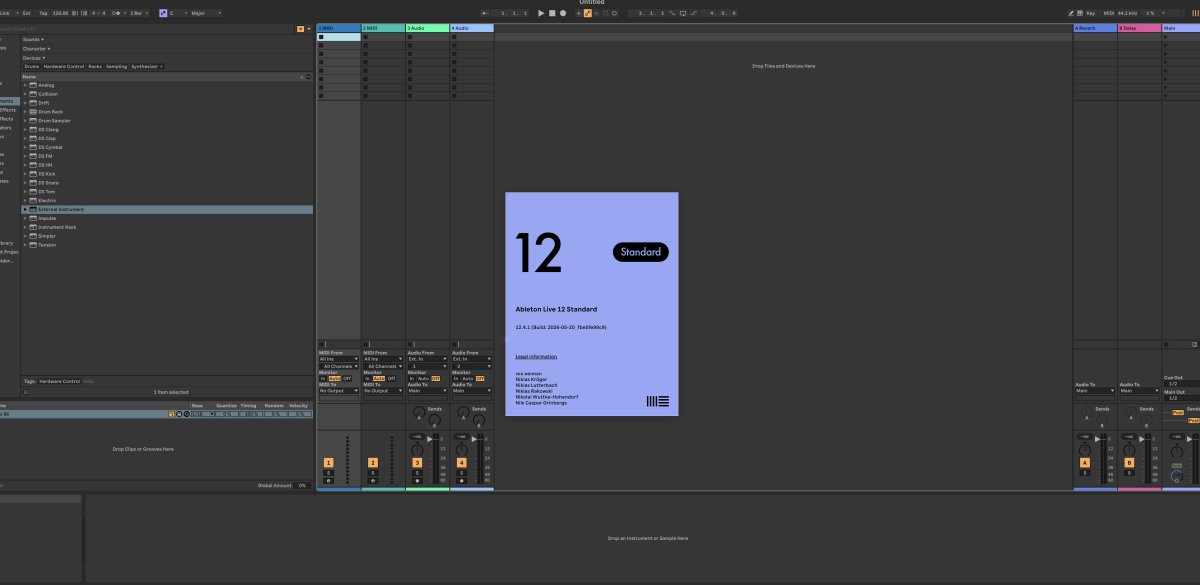
Task: Select the B Delay return track
Action: click(x=1139, y=28)
